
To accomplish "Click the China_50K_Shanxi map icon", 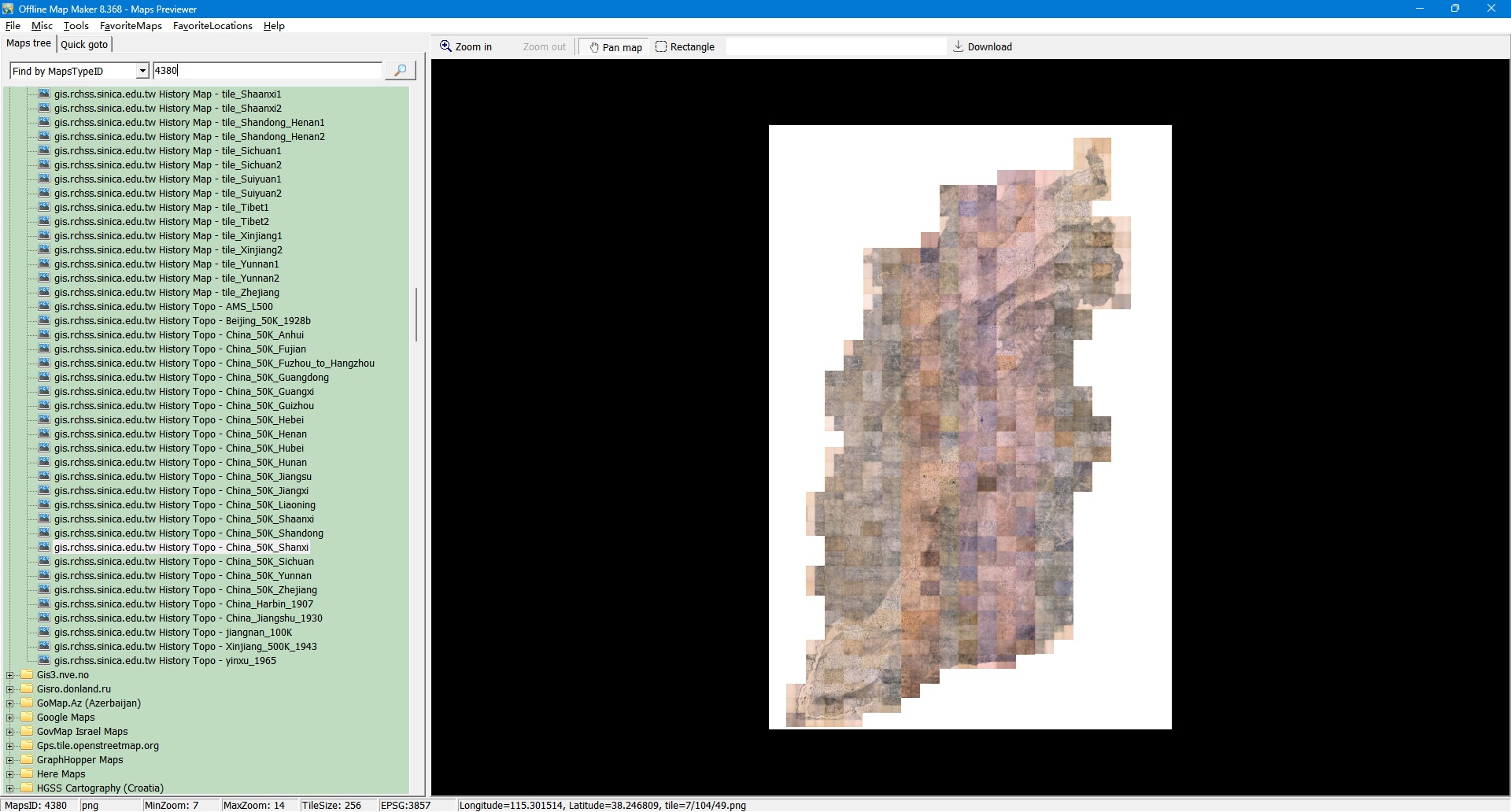I will [x=44, y=548].
